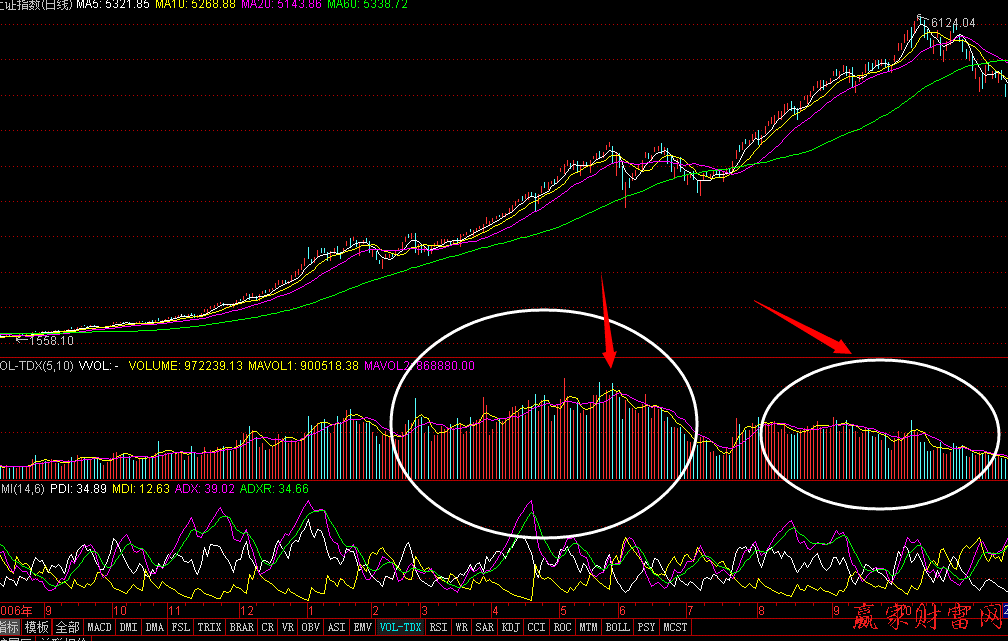
Task: Switch to the CCI indicator tab
Action: [x=536, y=628]
